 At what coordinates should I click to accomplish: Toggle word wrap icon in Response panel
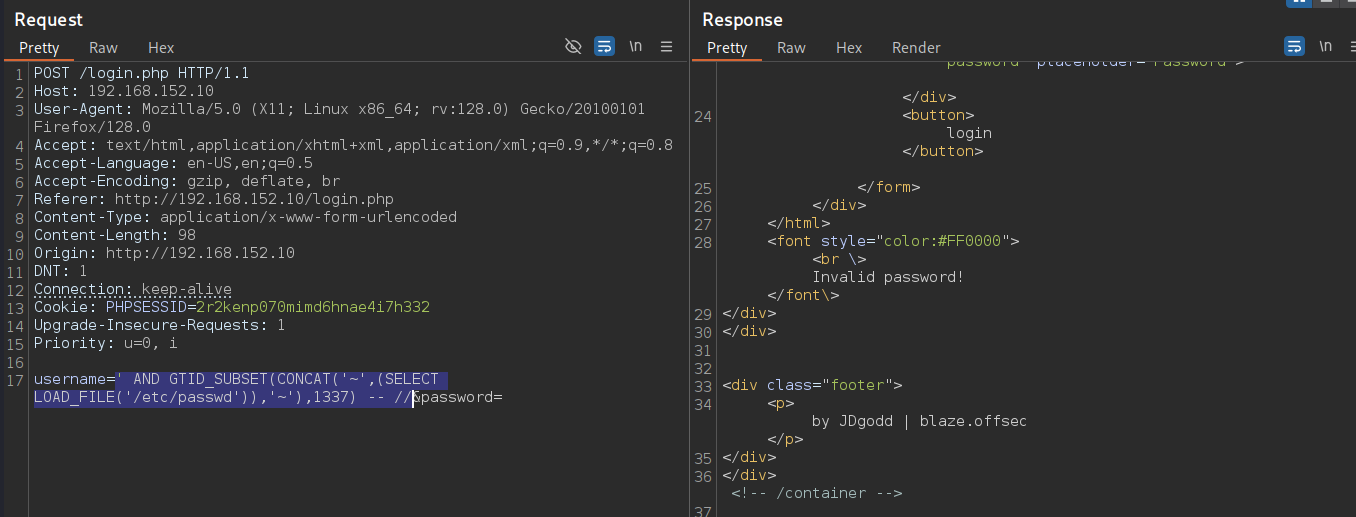1294,47
